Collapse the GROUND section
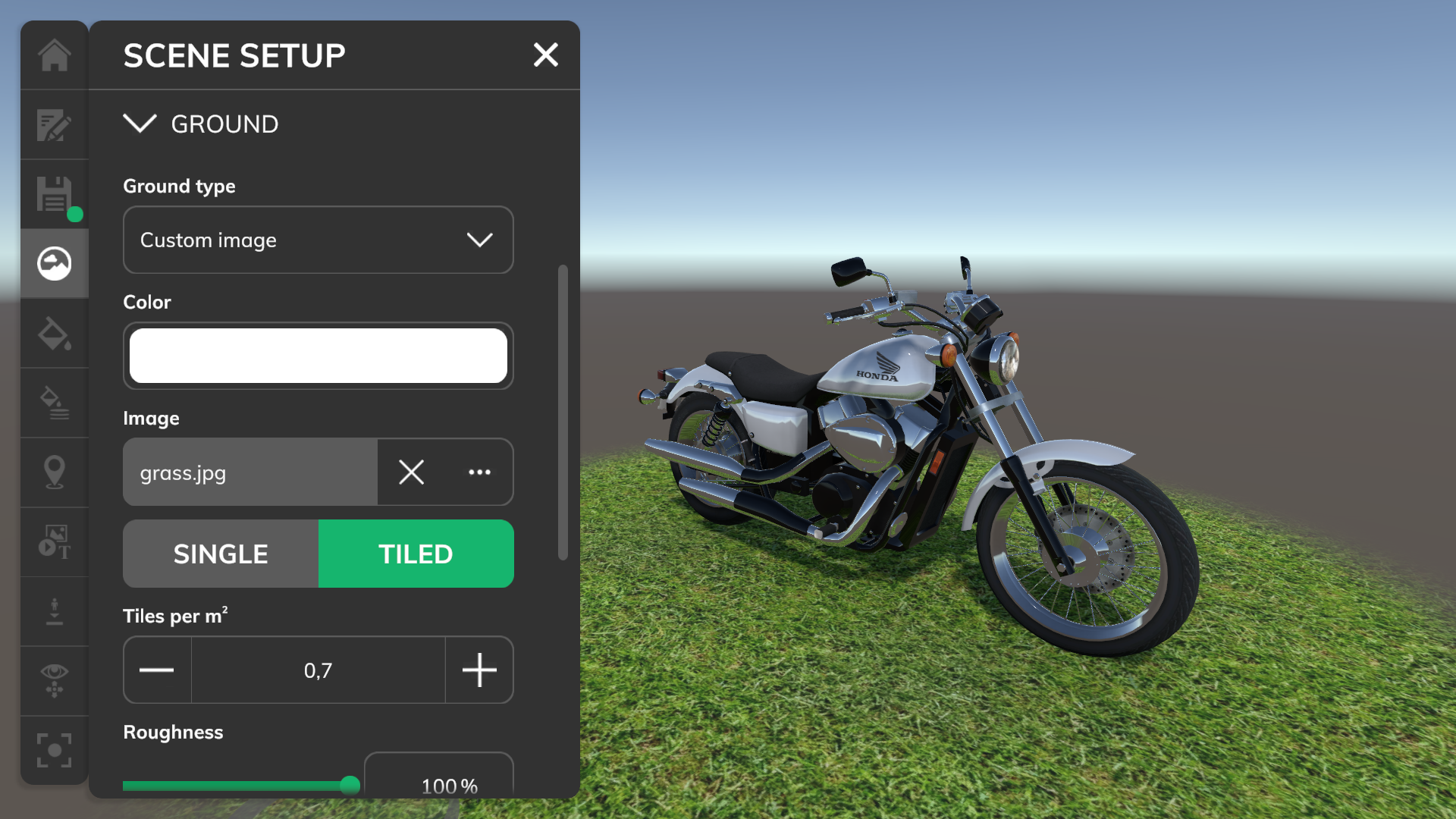1456x819 pixels. [140, 124]
